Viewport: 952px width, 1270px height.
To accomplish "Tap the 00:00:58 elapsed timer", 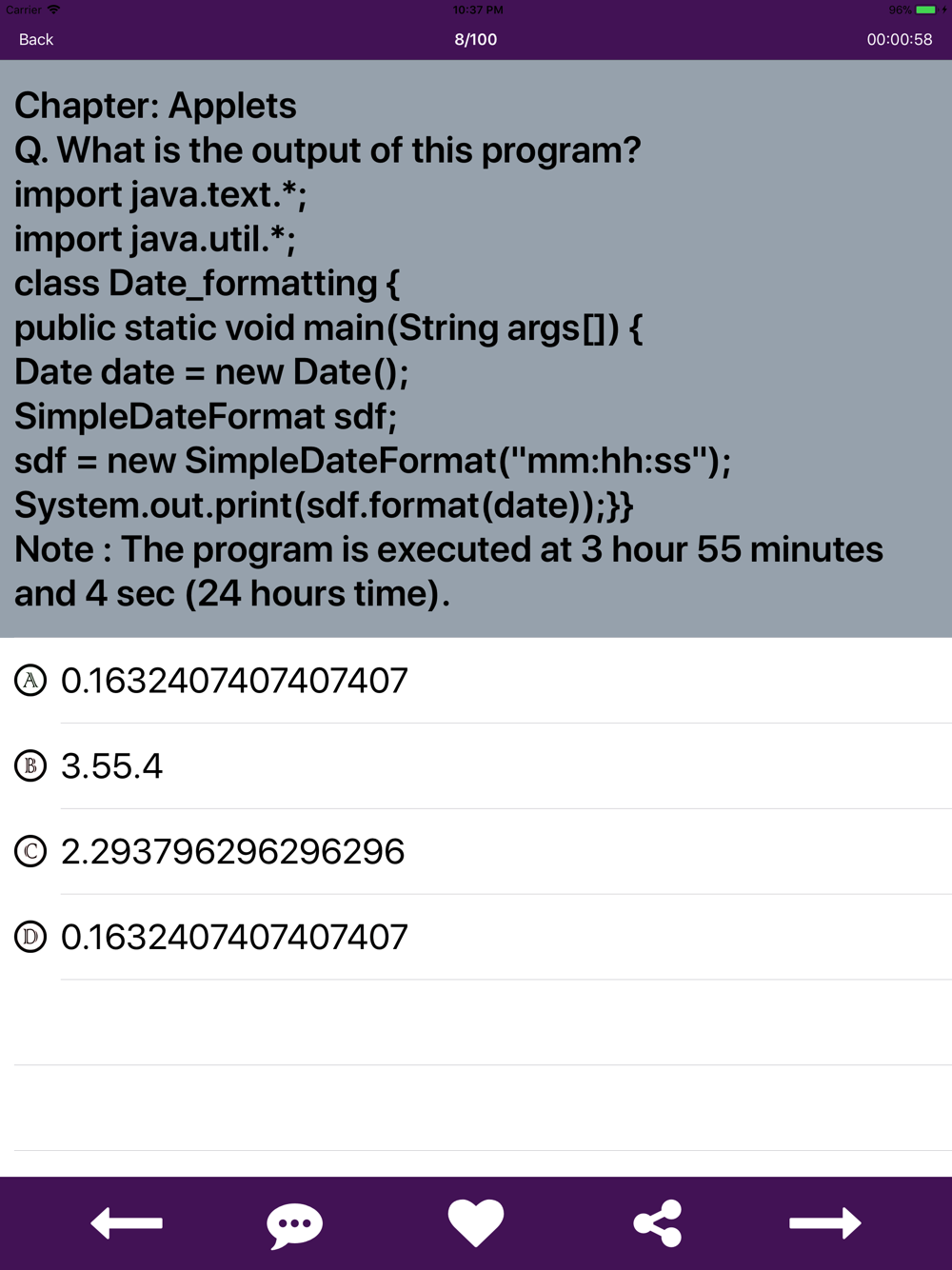I will [x=899, y=39].
